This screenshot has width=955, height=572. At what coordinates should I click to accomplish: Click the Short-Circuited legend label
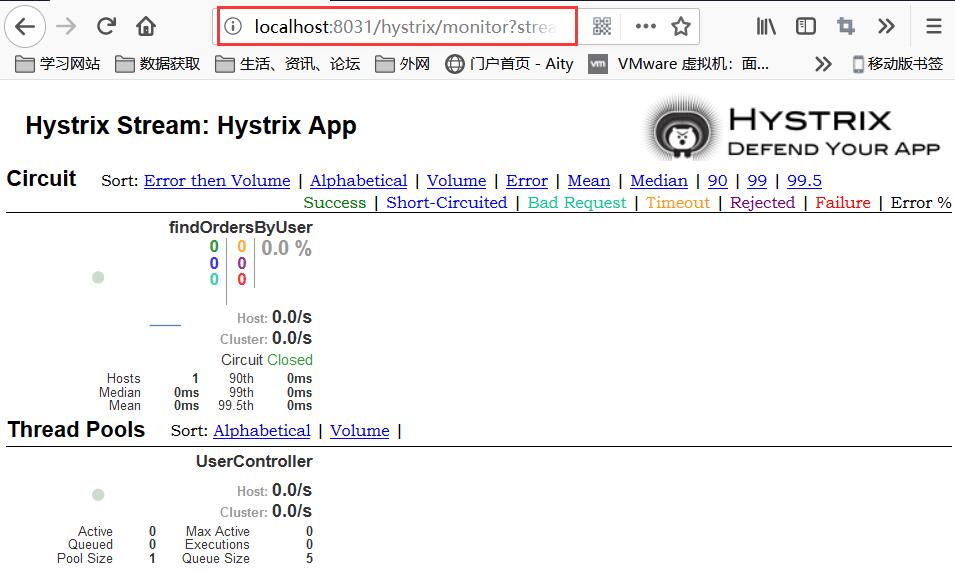pos(446,202)
